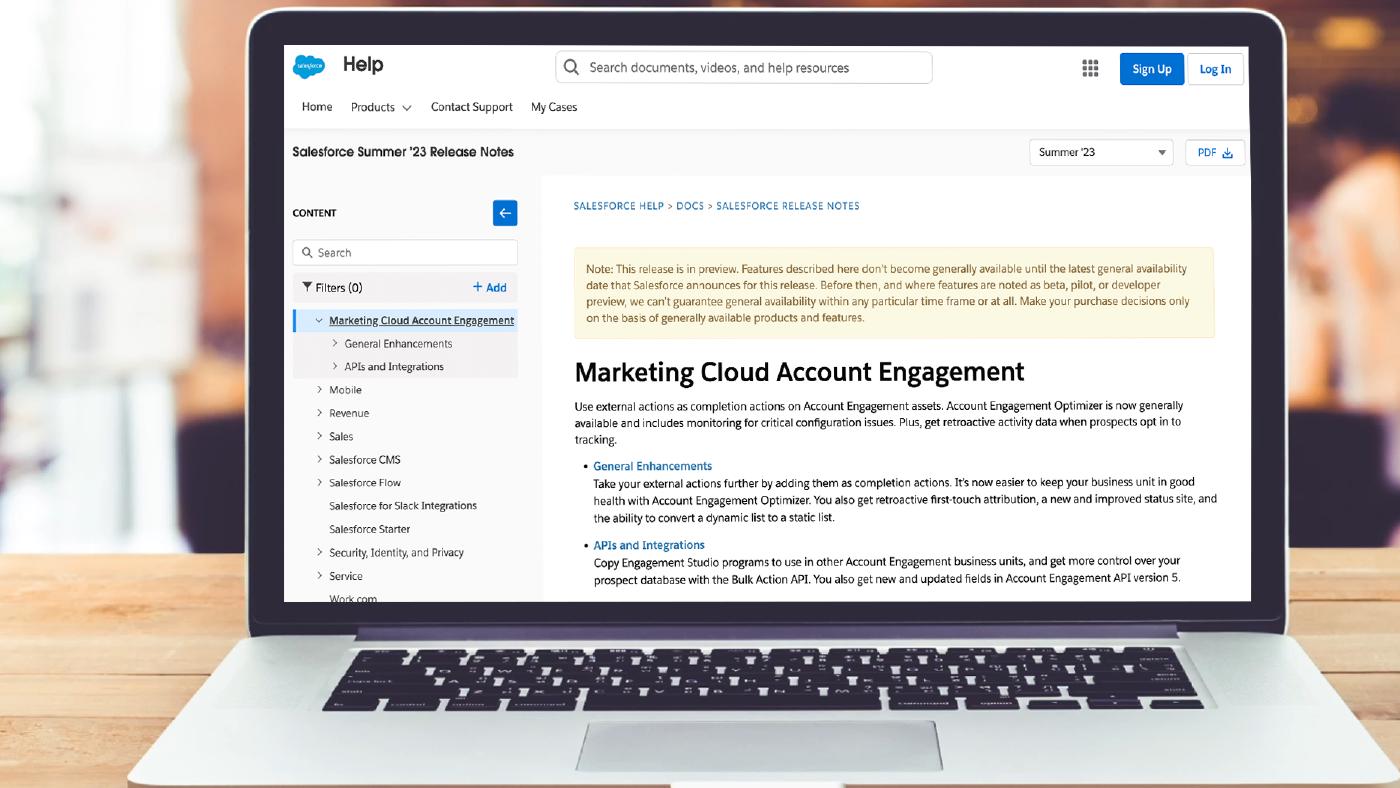
Task: Click the Salesforce cloud logo
Action: point(309,64)
